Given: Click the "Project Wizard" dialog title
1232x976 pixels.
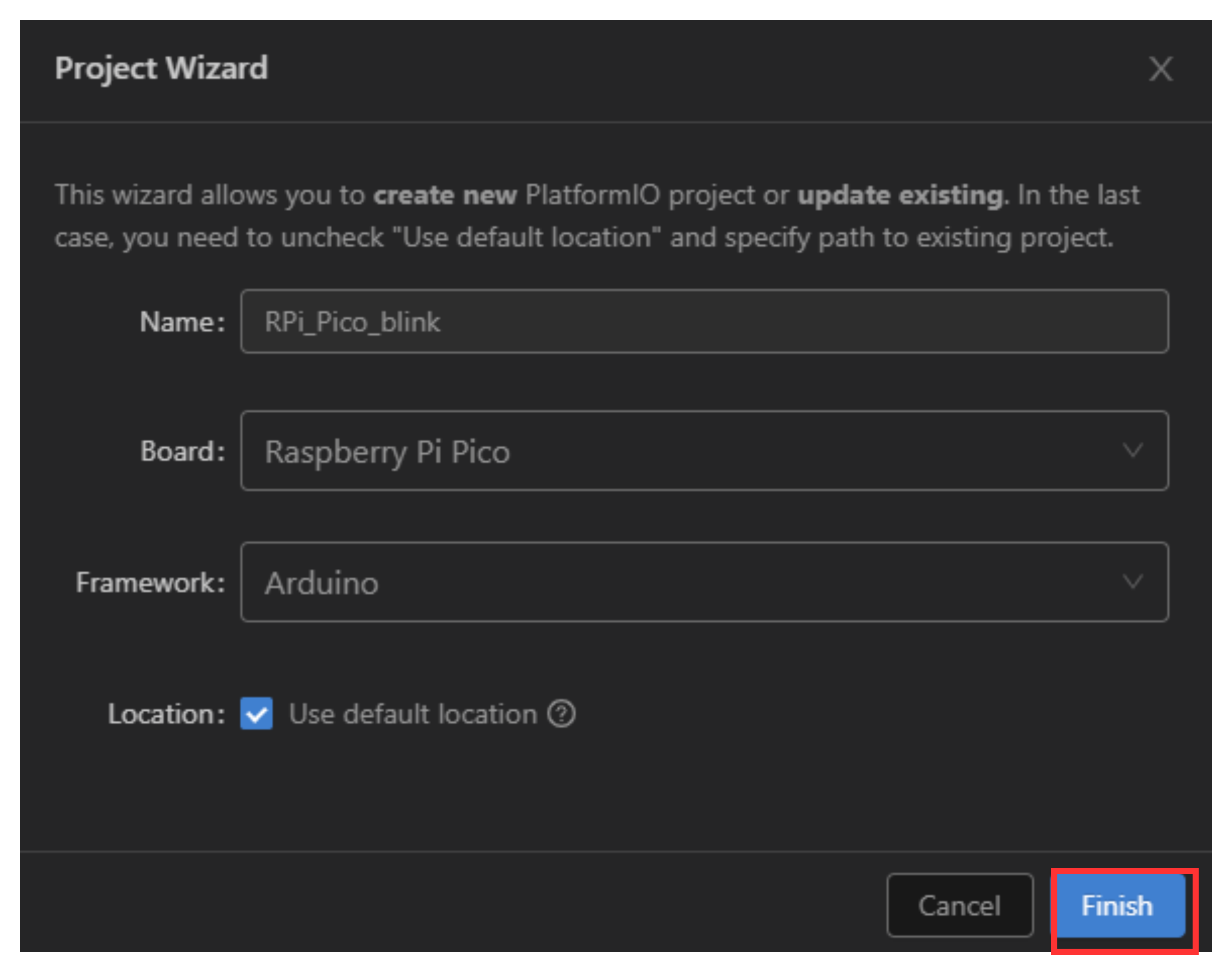Looking at the screenshot, I should pos(161,68).
